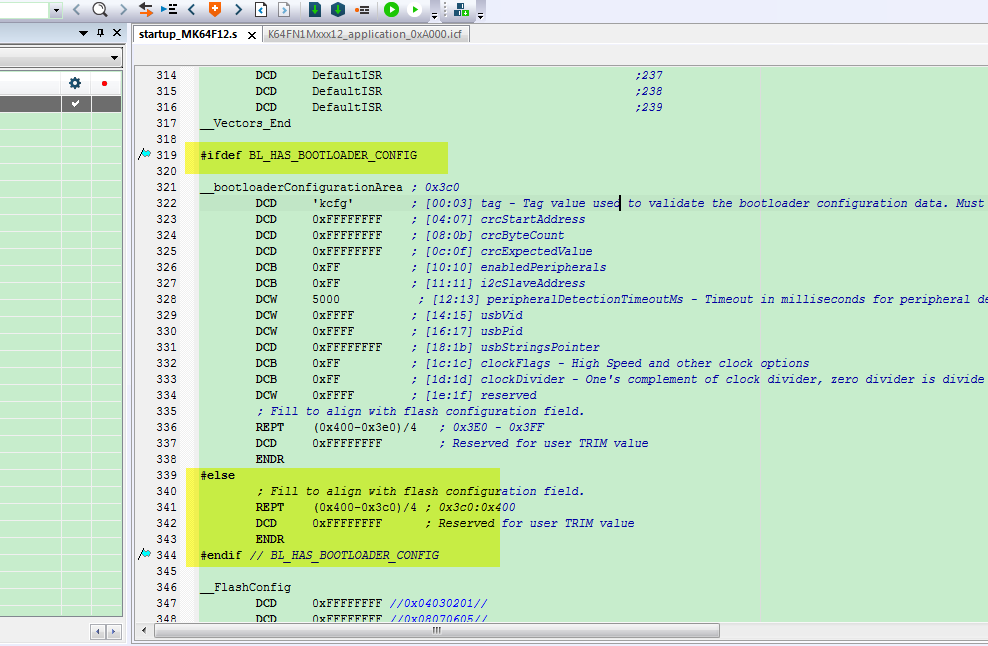Run Make on the project
The image size is (988, 646).
tap(338, 9)
